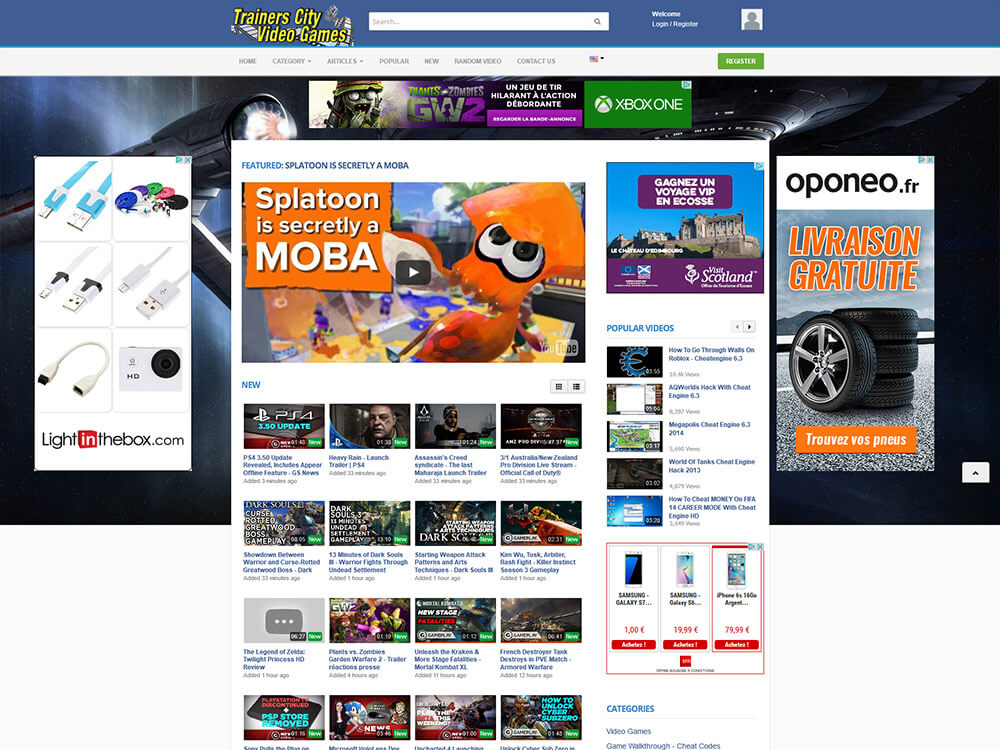This screenshot has height=750, width=1000.
Task: Click the search magnifier icon
Action: point(598,22)
